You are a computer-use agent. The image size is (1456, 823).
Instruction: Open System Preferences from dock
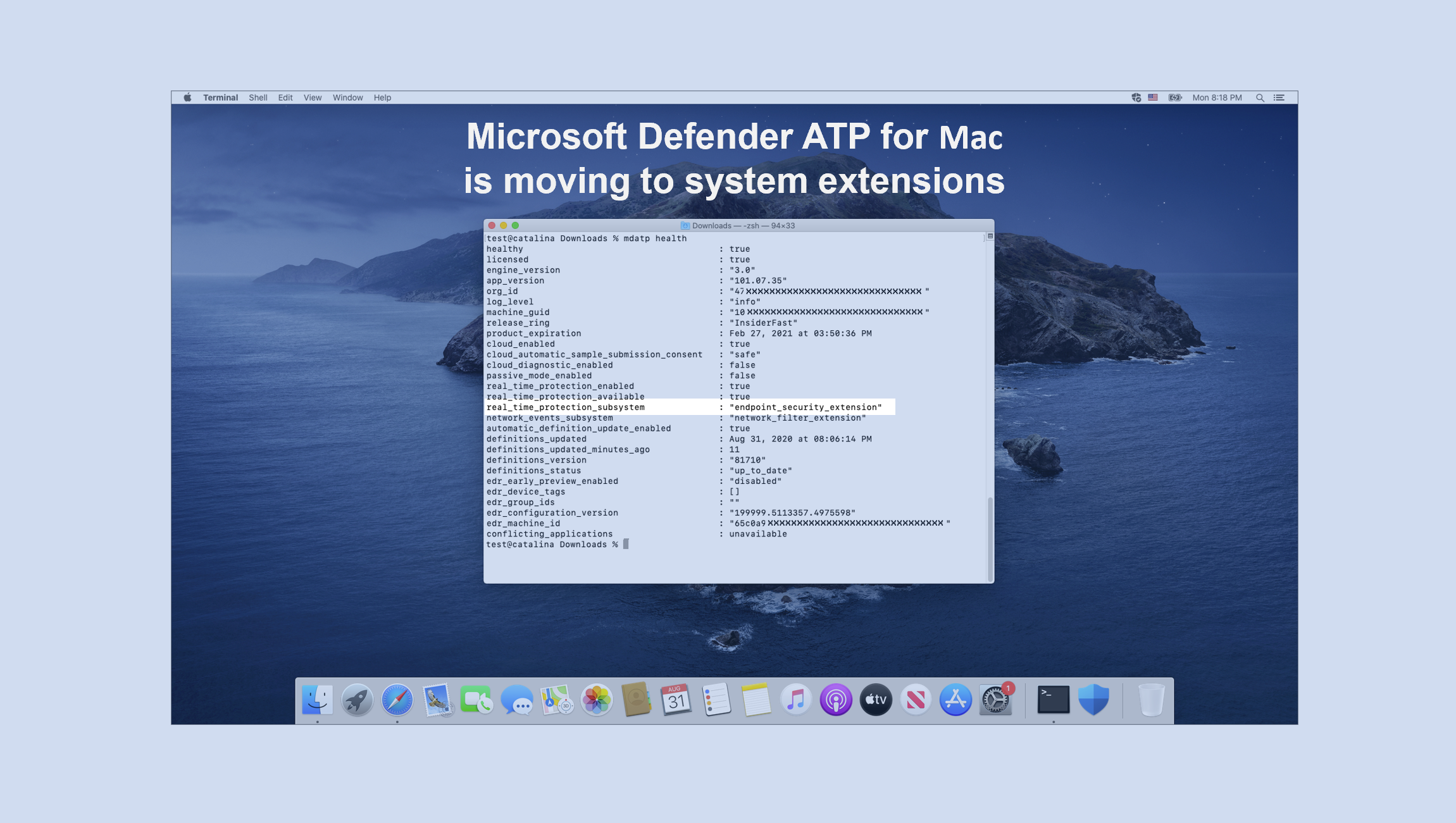995,700
